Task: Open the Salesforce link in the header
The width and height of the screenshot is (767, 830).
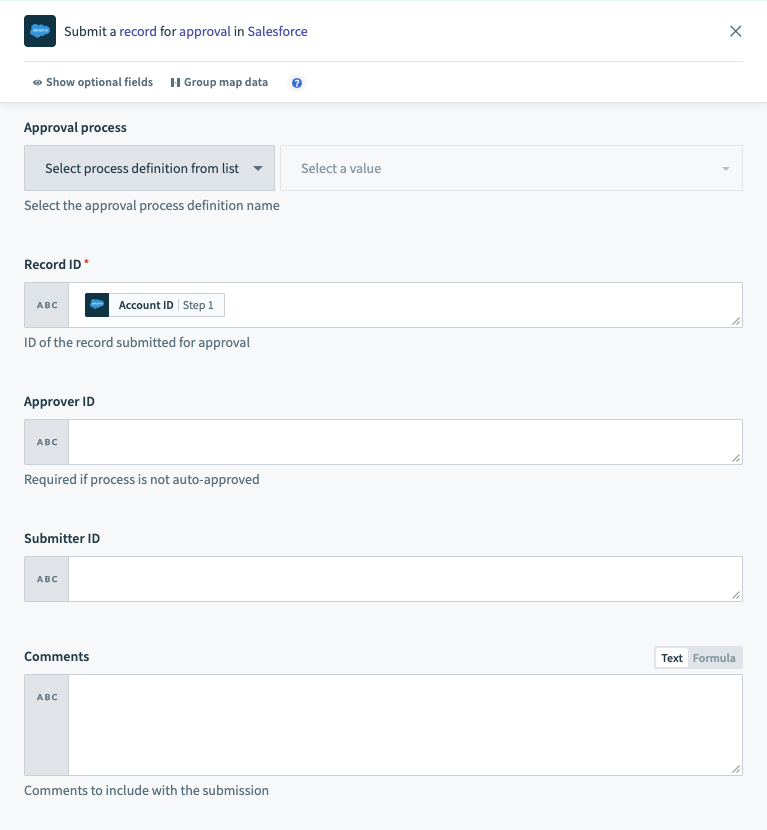Action: 278,31
